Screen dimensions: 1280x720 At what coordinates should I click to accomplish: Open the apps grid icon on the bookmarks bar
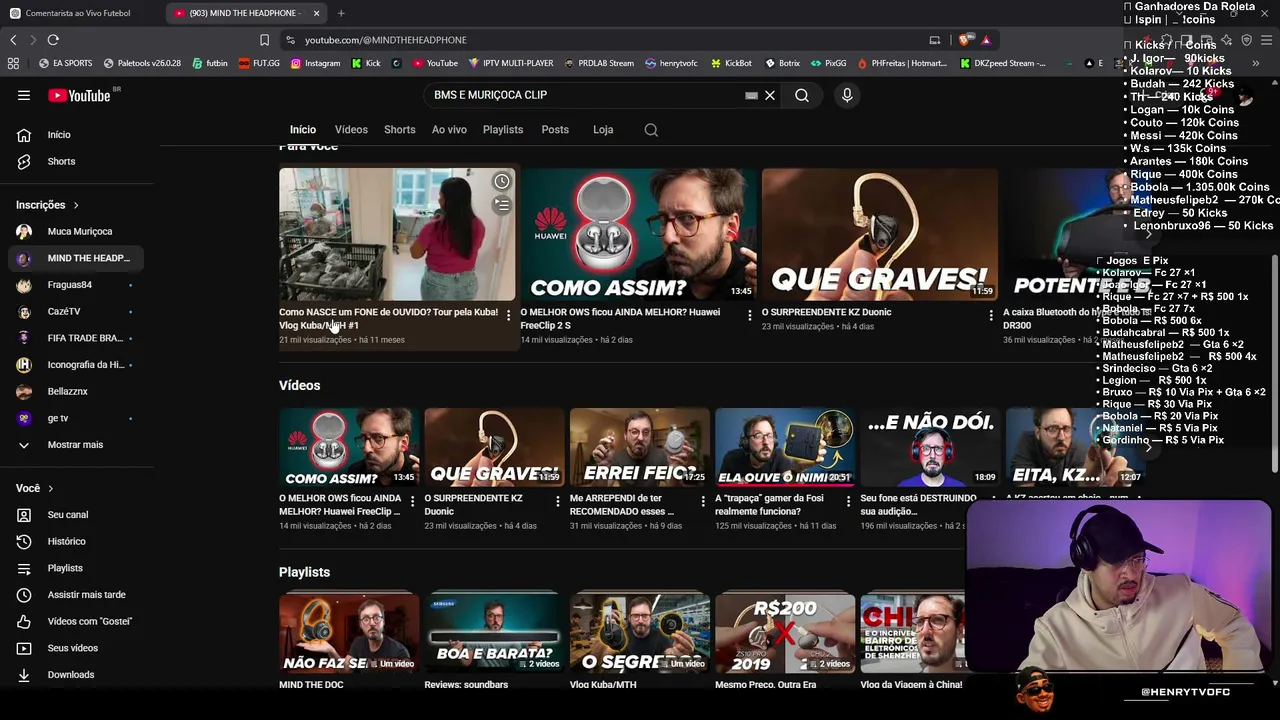(13, 63)
